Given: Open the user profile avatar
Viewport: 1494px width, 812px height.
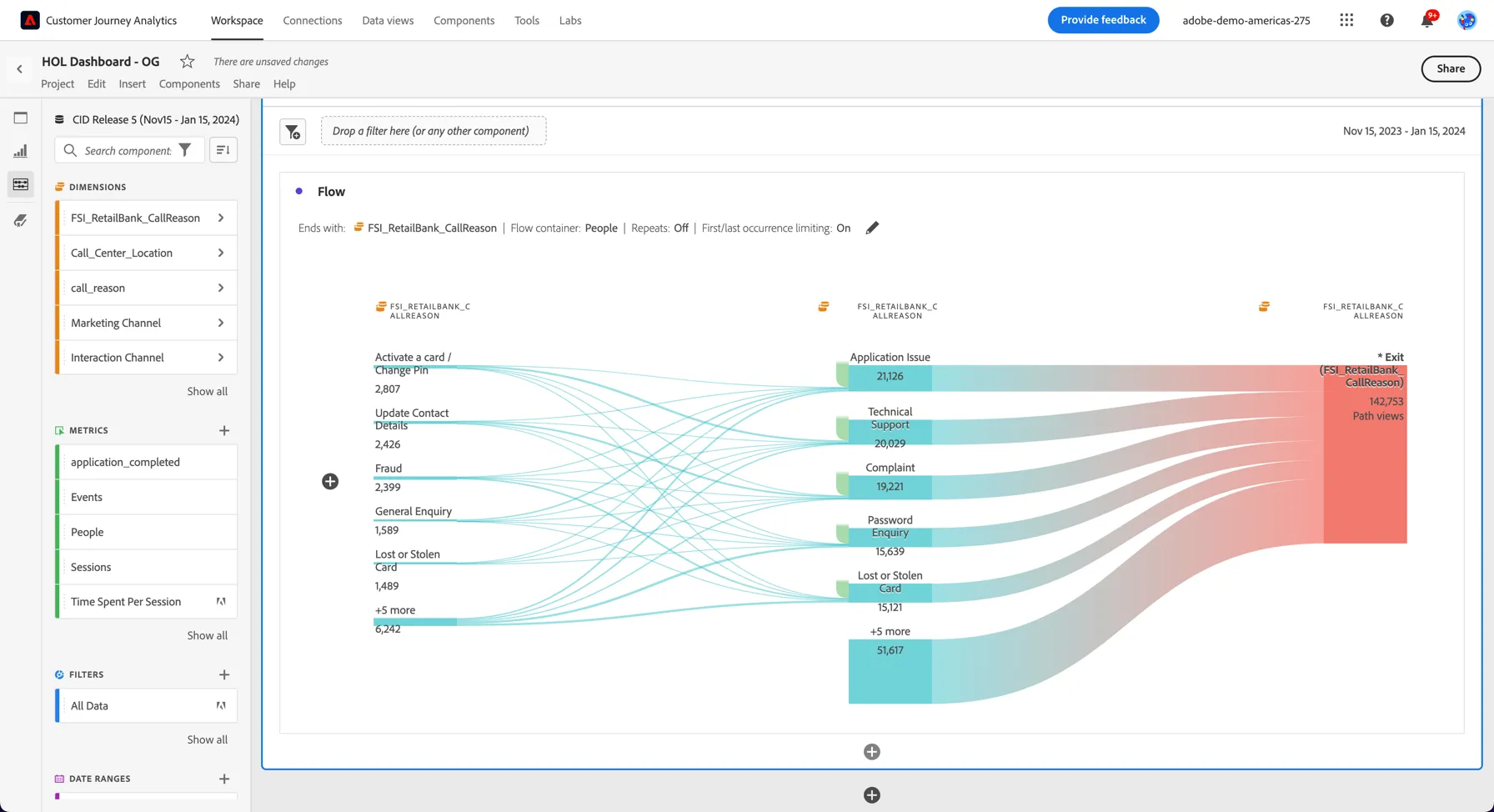Looking at the screenshot, I should 1466,20.
